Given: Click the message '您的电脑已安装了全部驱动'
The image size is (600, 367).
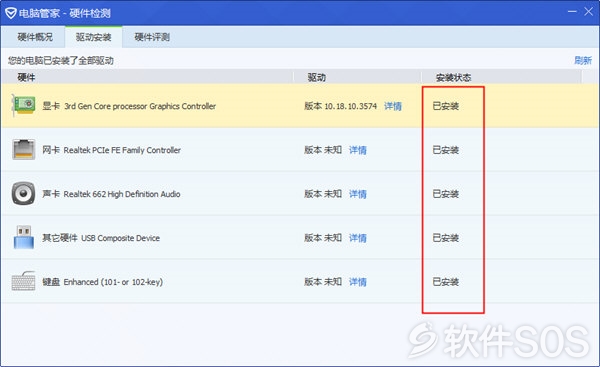Looking at the screenshot, I should [61, 60].
